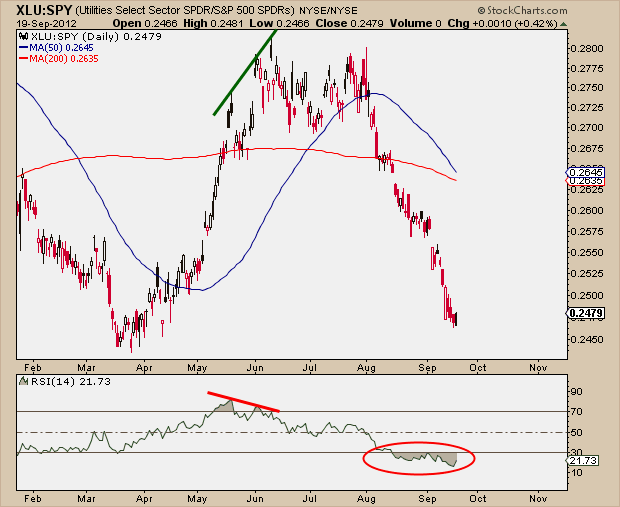Click the Sep label on the lower time axis
The height and width of the screenshot is (507, 620).
(427, 499)
